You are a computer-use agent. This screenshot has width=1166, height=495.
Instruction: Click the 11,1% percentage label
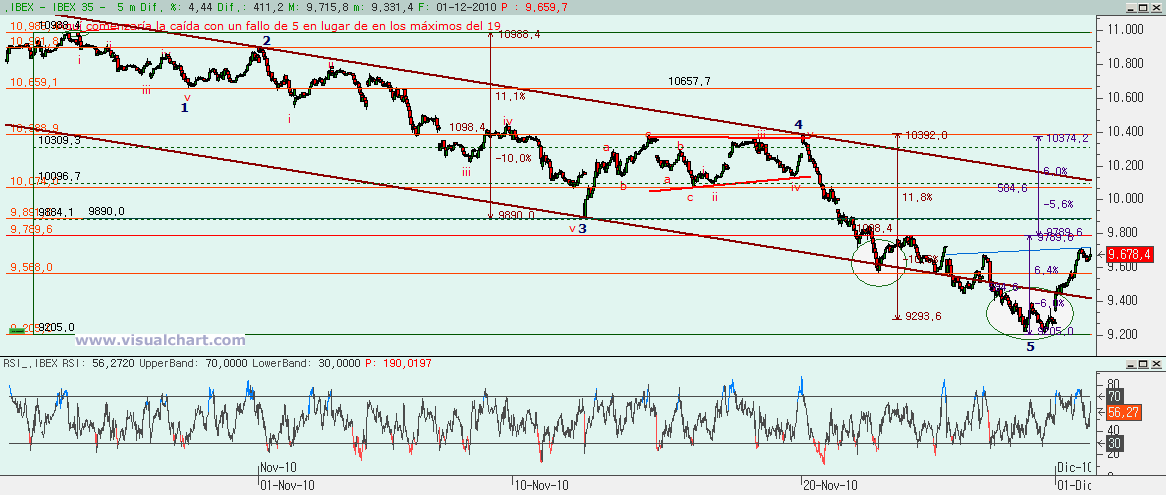(510, 96)
